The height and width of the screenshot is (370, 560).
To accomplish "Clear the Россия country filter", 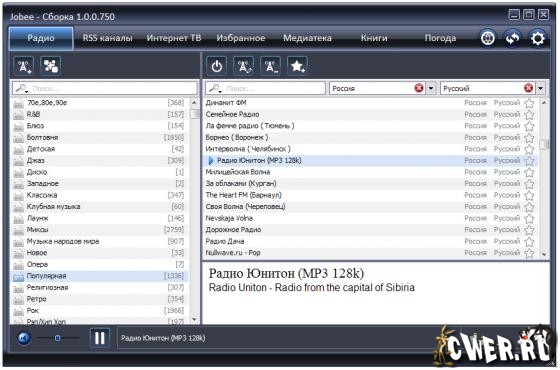I will 419,88.
